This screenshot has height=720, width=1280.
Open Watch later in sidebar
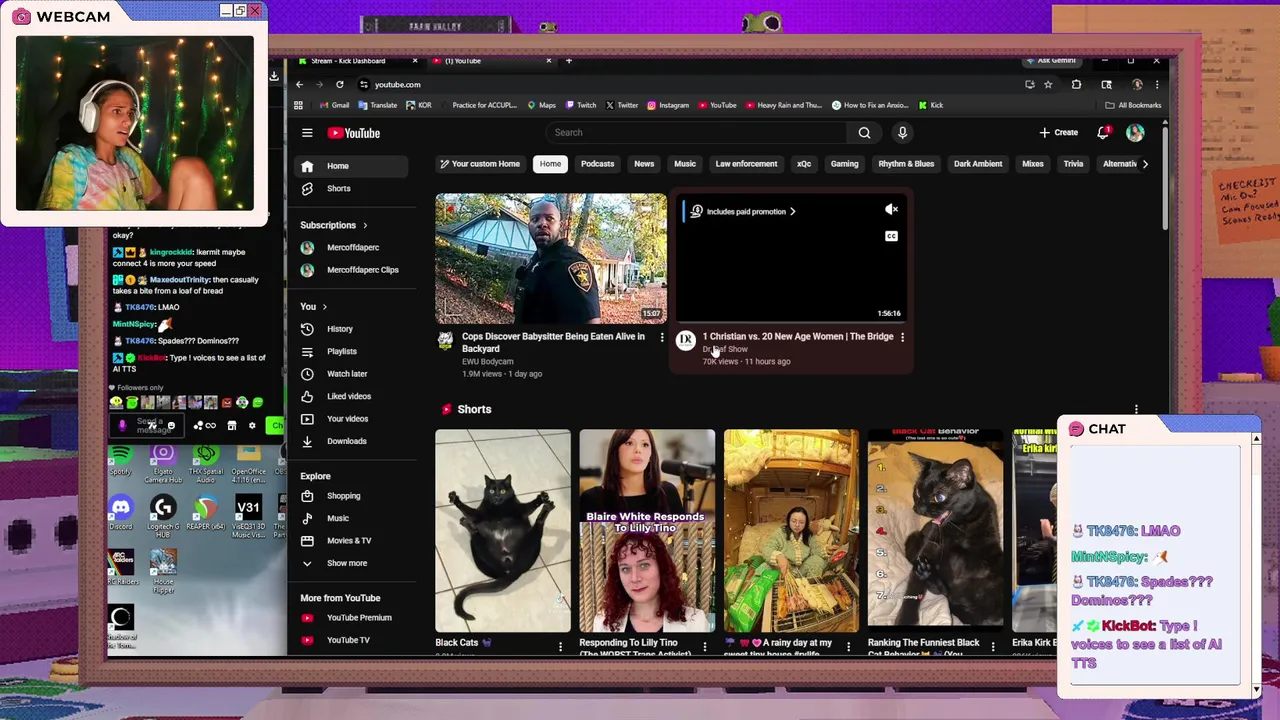tap(352, 374)
